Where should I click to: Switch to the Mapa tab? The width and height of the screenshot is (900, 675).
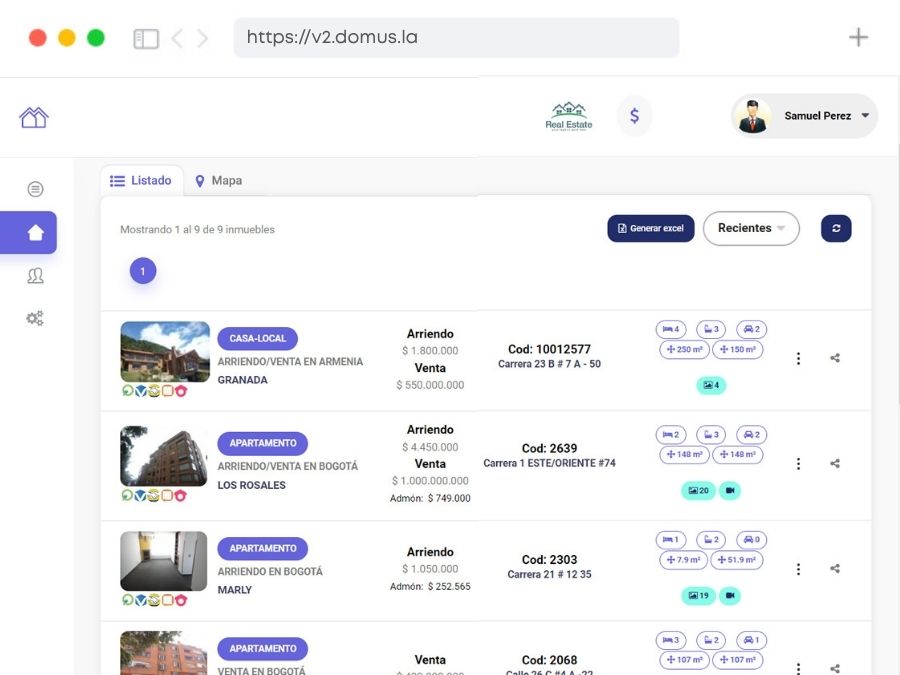coord(219,180)
